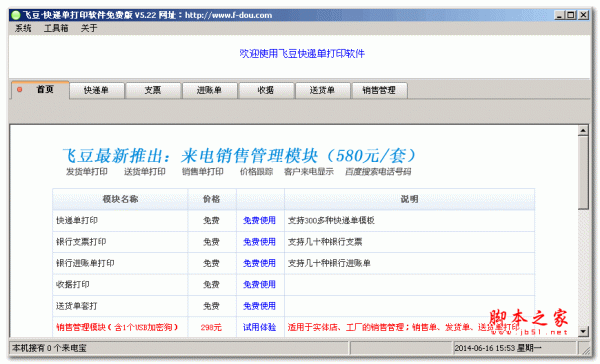The height and width of the screenshot is (364, 600).
Task: Select the 收据打印 row name
Action: point(73,284)
